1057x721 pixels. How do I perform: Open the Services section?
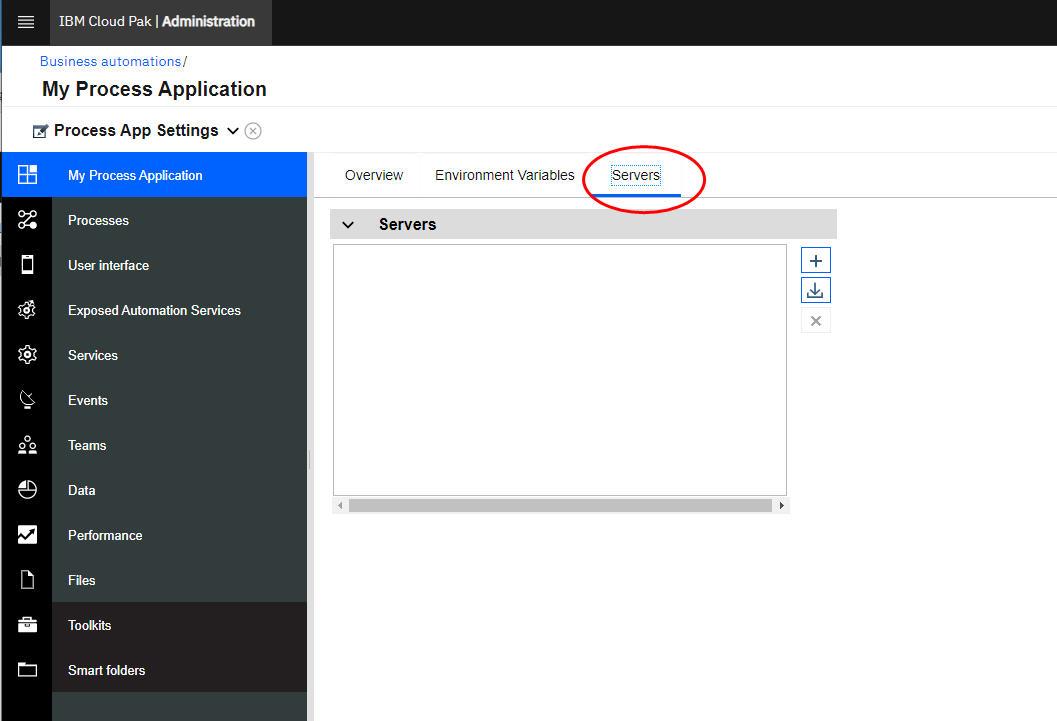pos(92,355)
